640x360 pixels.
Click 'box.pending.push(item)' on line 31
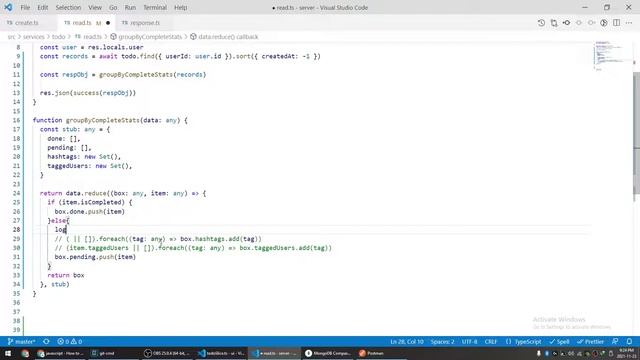(95, 257)
